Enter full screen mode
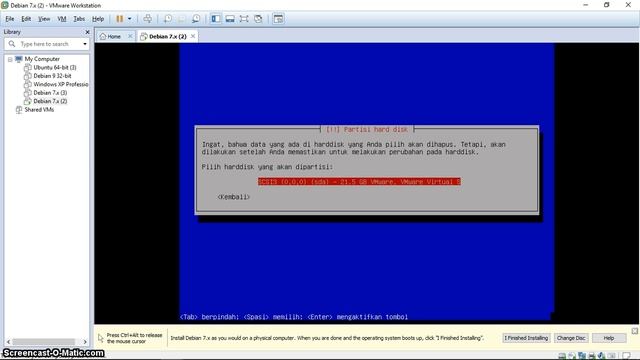Viewport: 640px width, 360px height. point(244,19)
